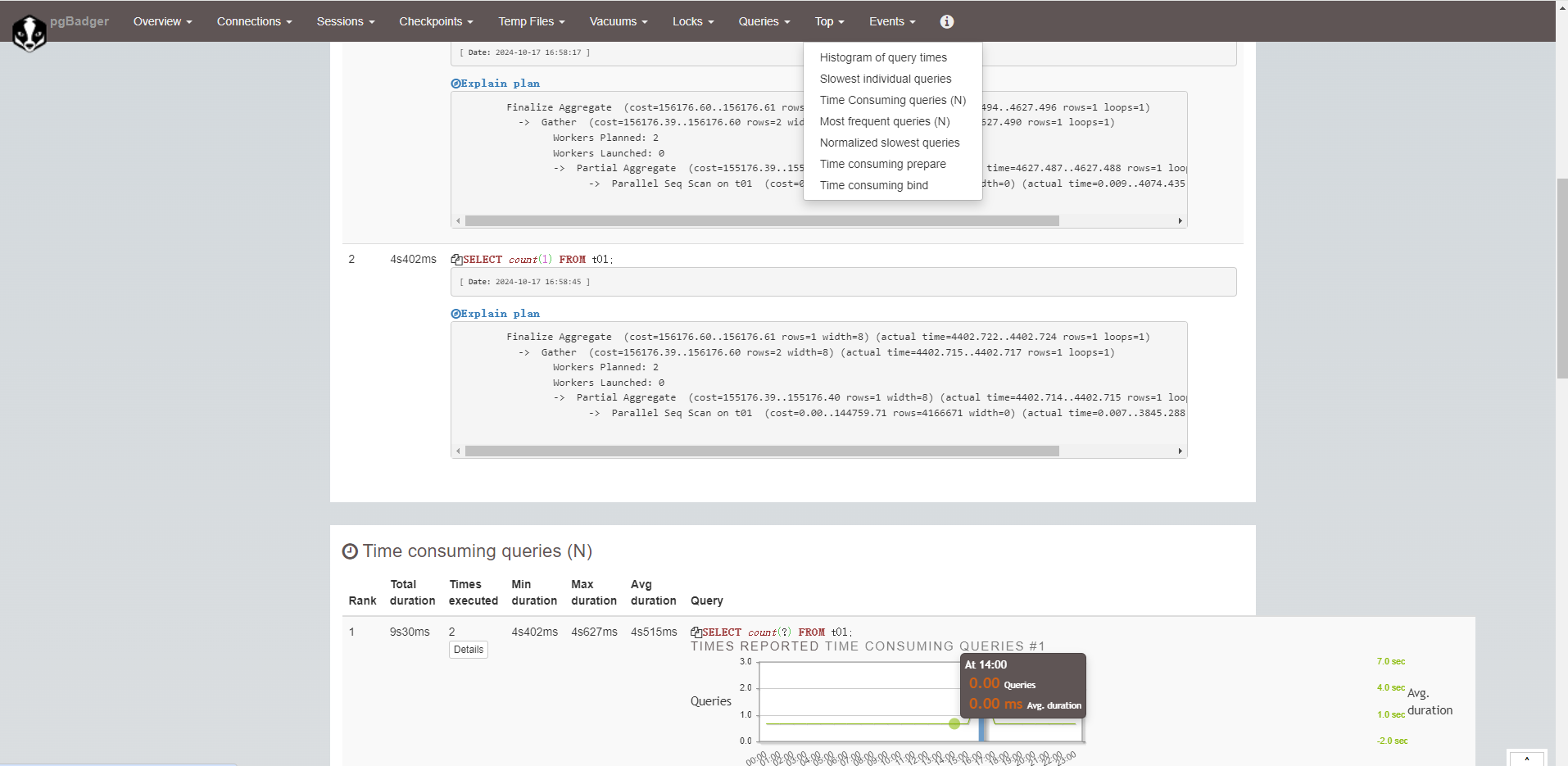Click the green data point on chart
This screenshot has height=766, width=1568.
[954, 723]
